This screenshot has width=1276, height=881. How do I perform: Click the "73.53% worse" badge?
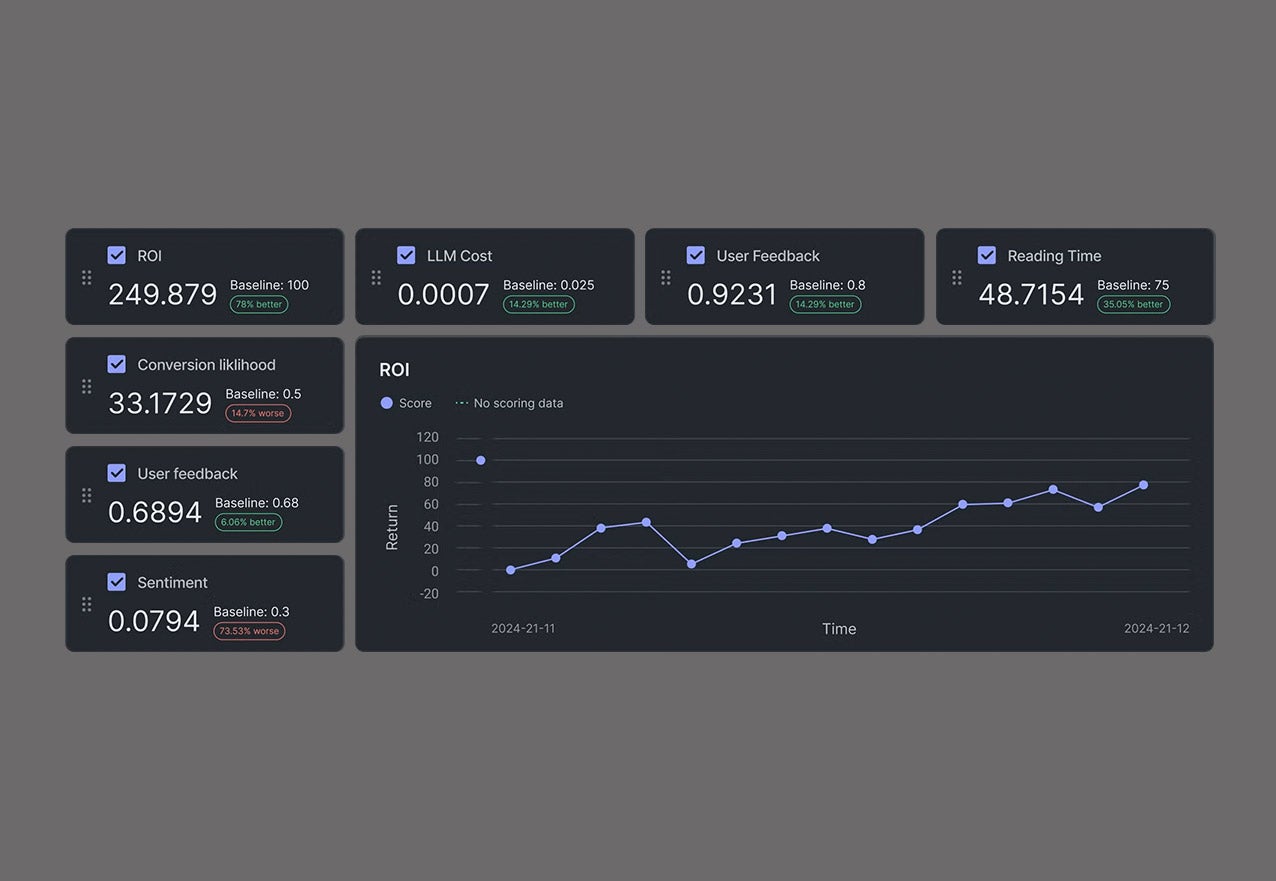tap(249, 631)
